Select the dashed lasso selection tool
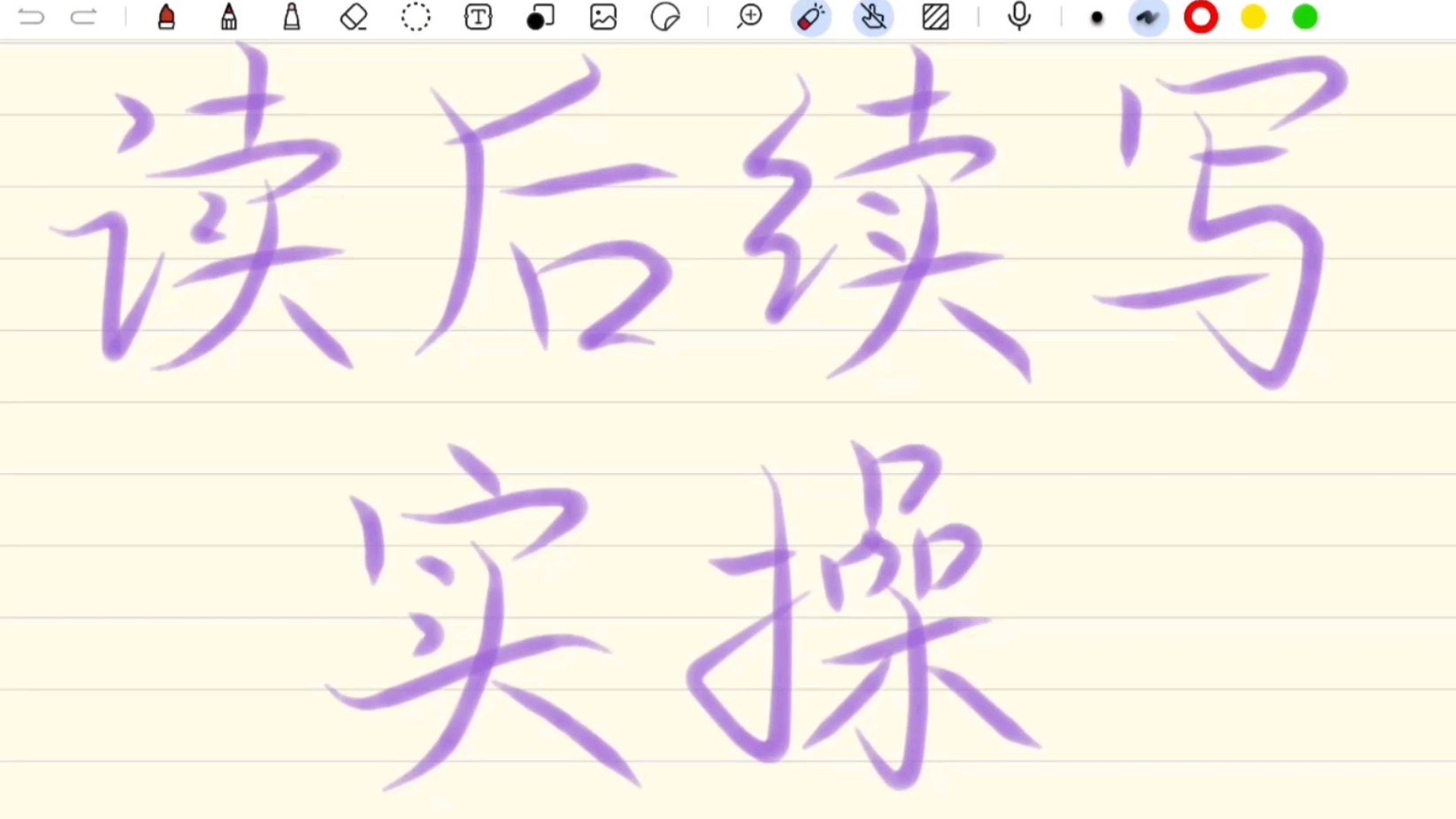 coord(416,17)
